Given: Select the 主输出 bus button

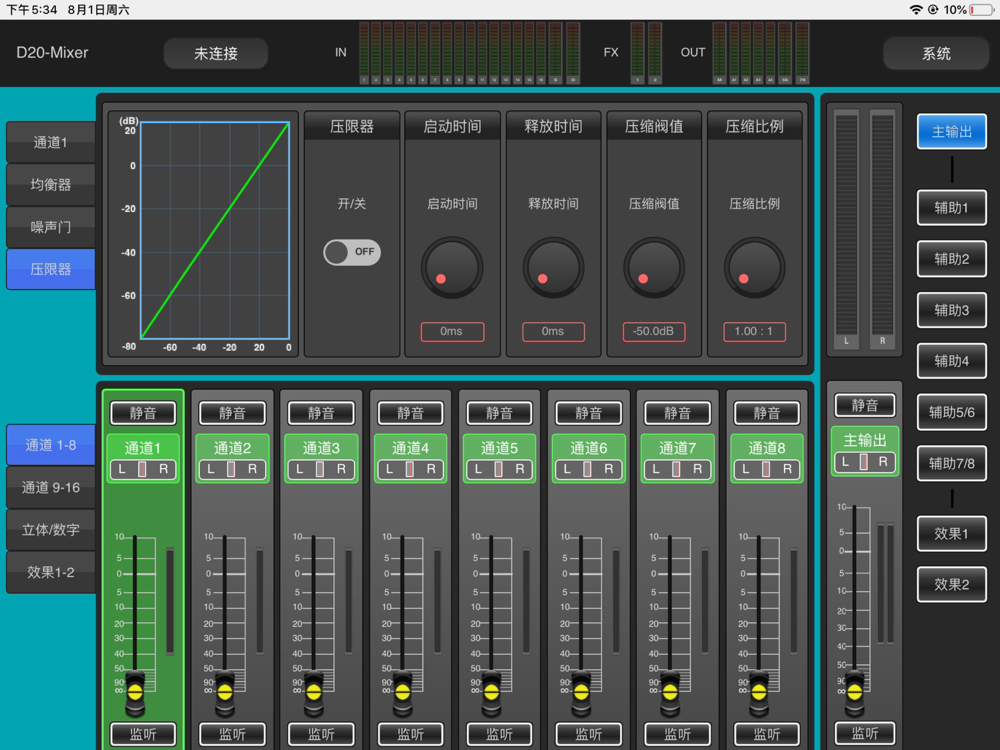Looking at the screenshot, I should pyautogui.click(x=952, y=132).
